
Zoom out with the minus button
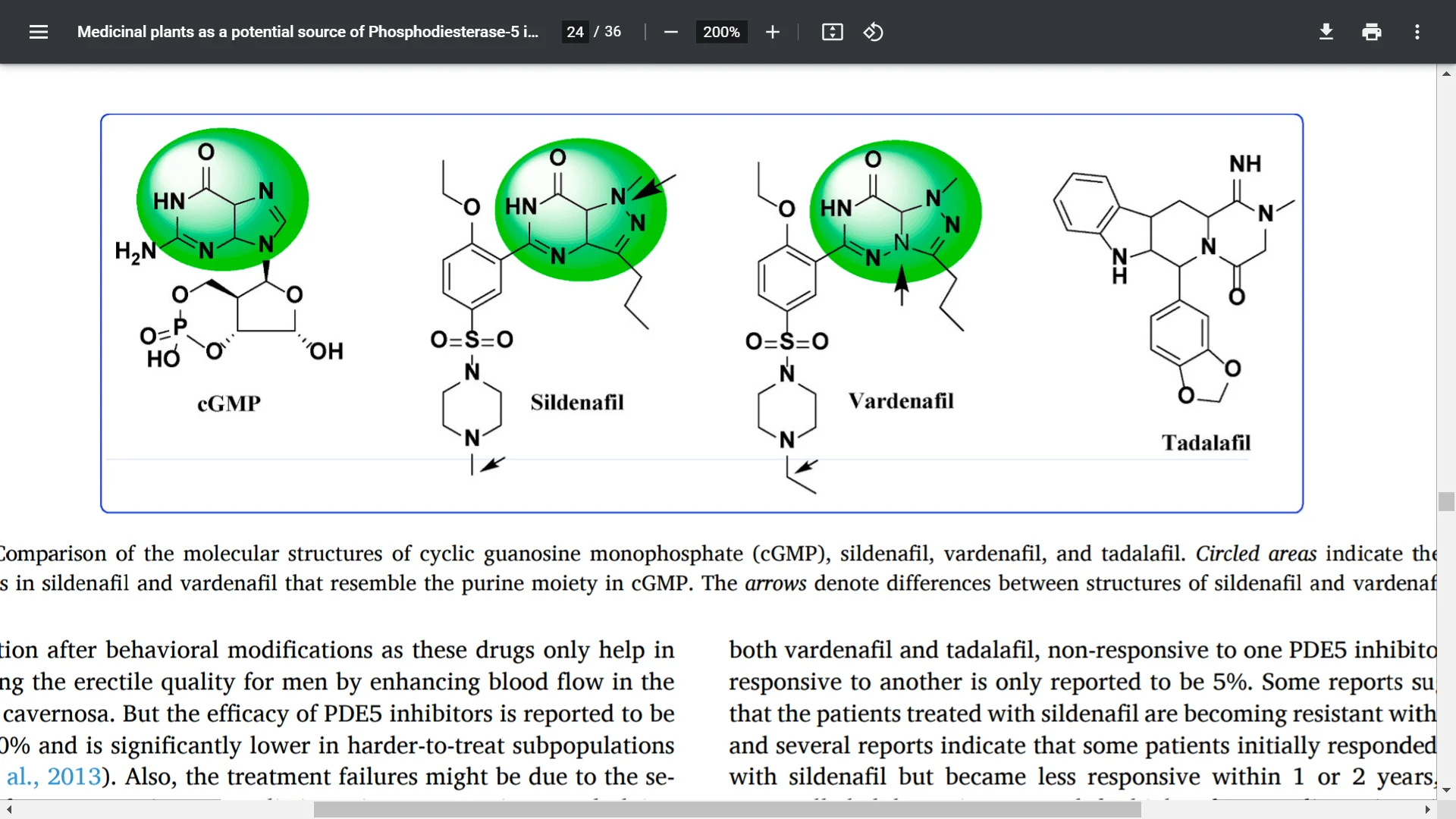[670, 32]
